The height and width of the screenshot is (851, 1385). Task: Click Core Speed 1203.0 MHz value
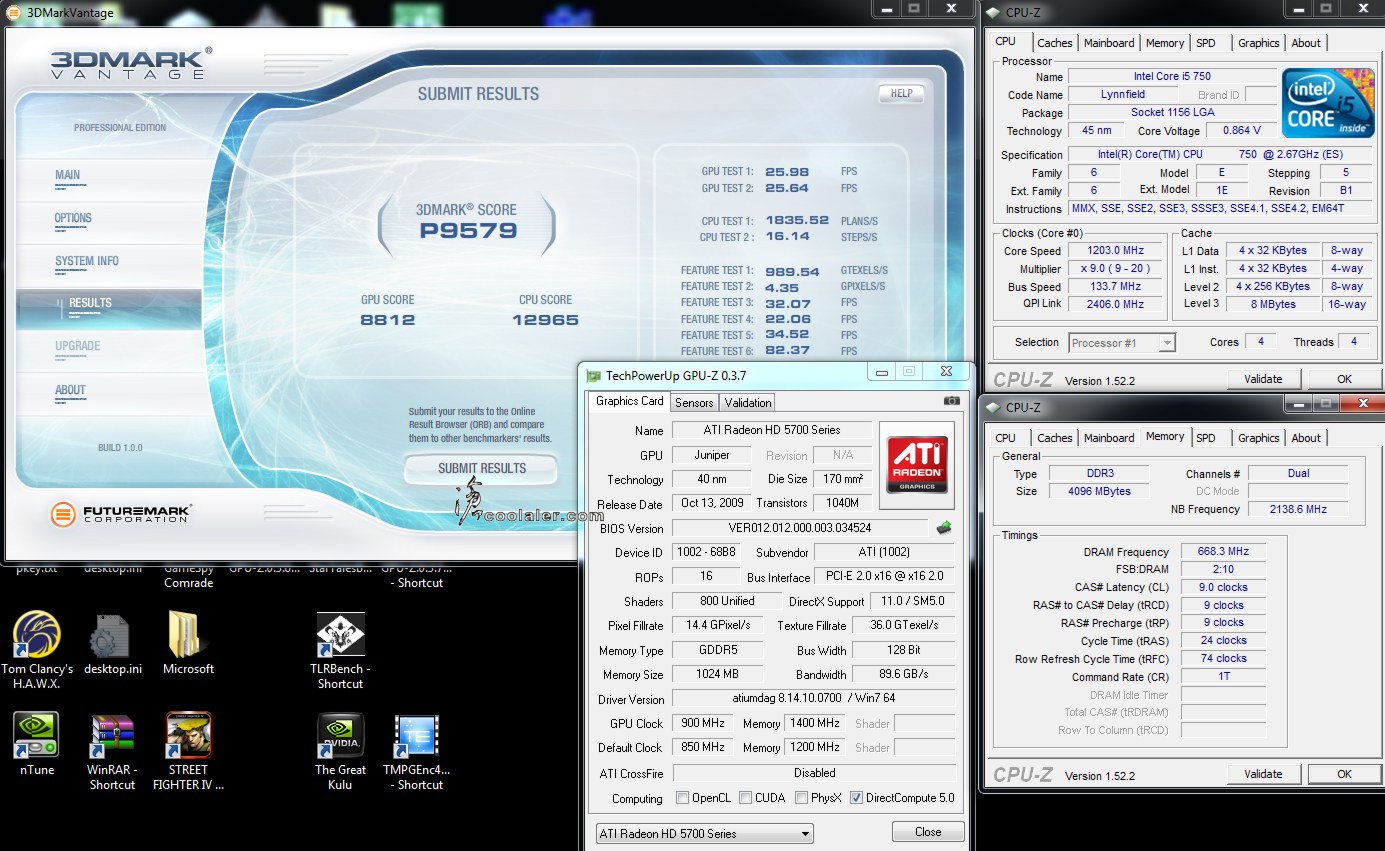coord(1113,251)
